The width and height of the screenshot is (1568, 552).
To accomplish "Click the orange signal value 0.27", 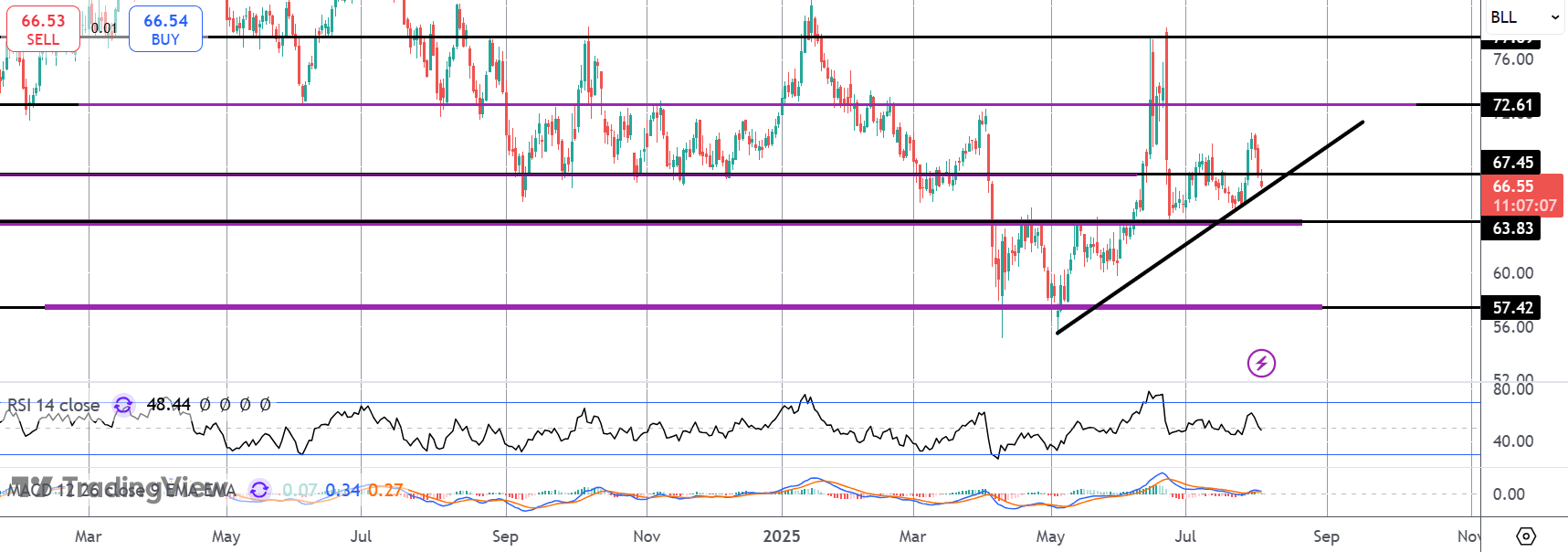I will pyautogui.click(x=385, y=491).
